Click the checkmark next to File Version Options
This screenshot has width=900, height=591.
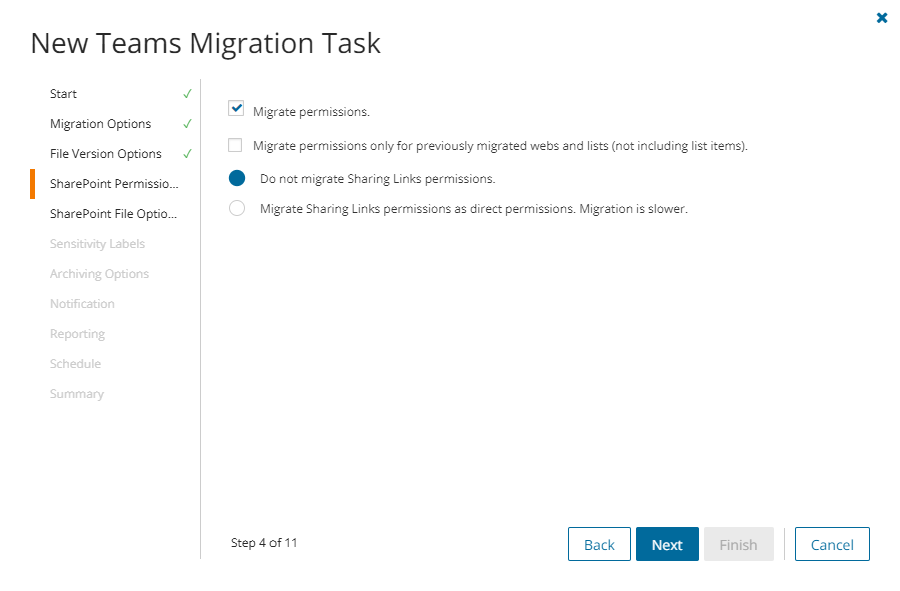coord(187,154)
